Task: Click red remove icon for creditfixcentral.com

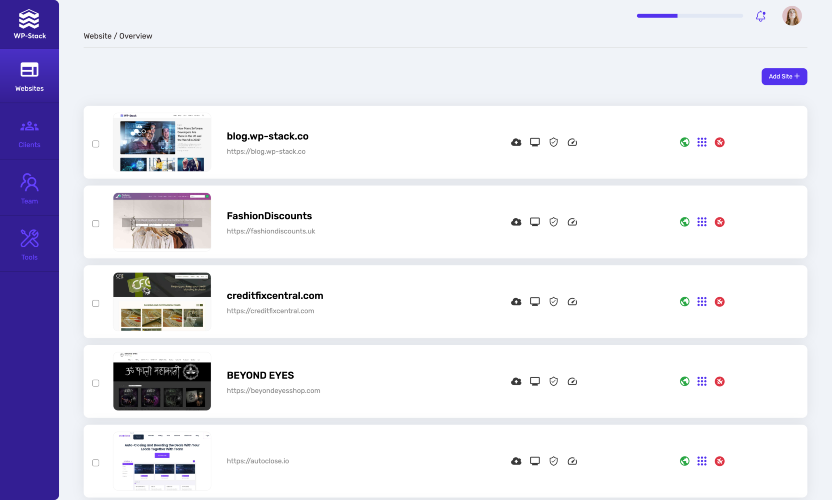Action: pos(720,301)
